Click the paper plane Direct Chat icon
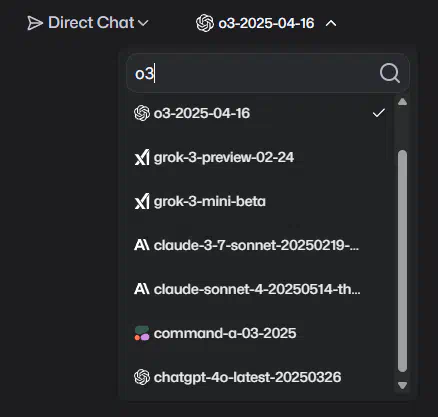Screen dimensions: 438x417 (35, 23)
